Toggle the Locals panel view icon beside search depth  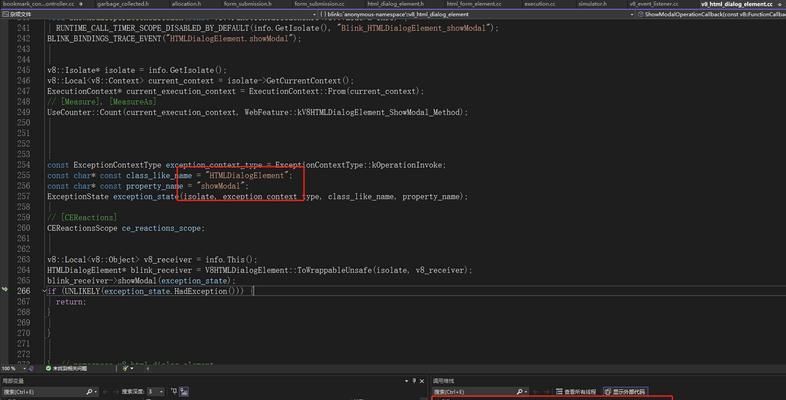(x=174, y=391)
